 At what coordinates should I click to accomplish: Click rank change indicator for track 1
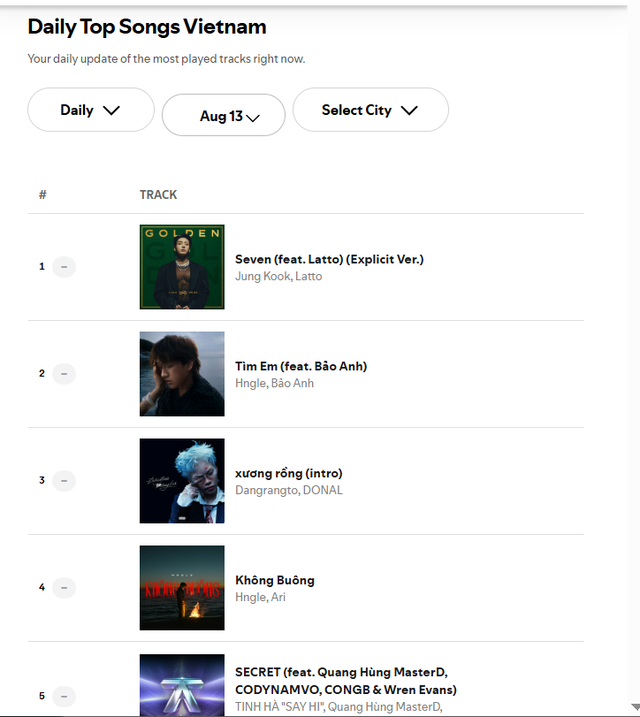point(64,267)
